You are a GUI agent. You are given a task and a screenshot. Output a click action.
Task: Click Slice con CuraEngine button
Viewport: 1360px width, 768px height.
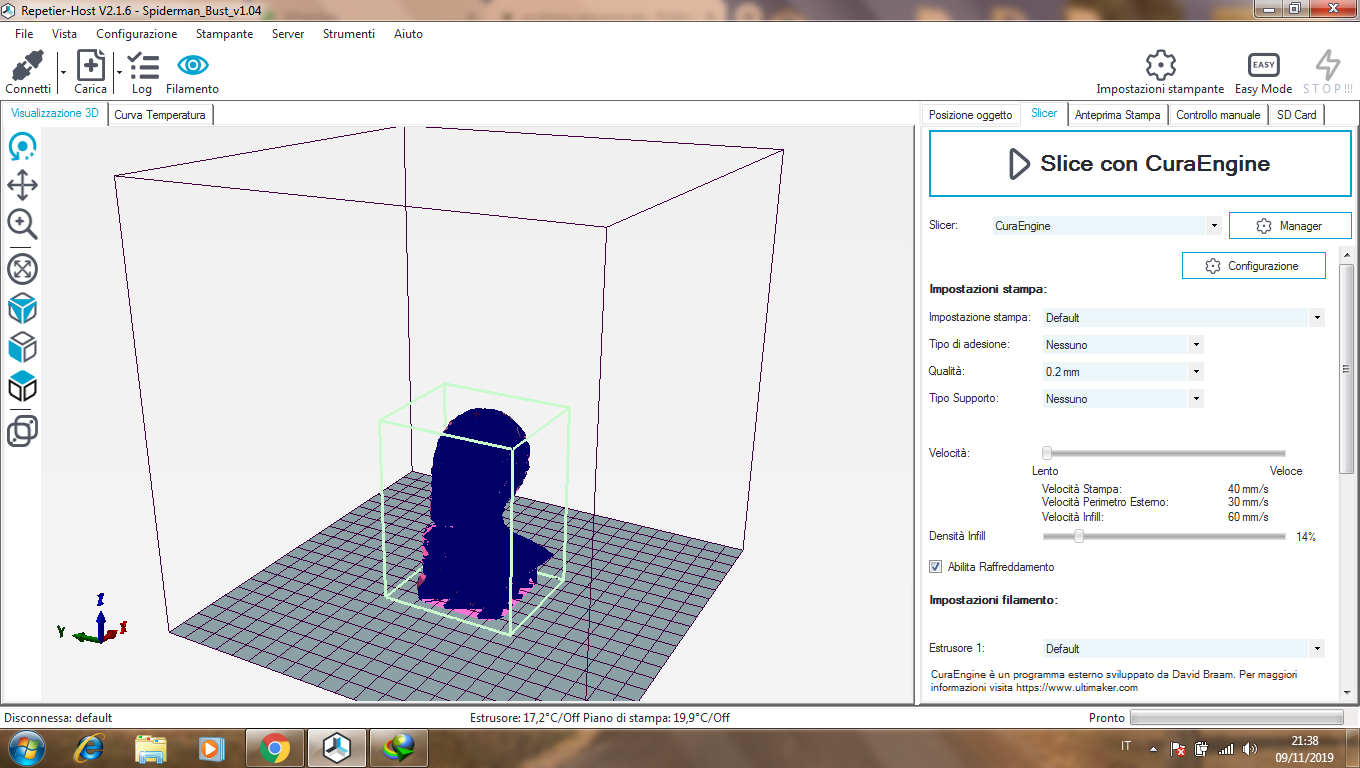coord(1140,164)
